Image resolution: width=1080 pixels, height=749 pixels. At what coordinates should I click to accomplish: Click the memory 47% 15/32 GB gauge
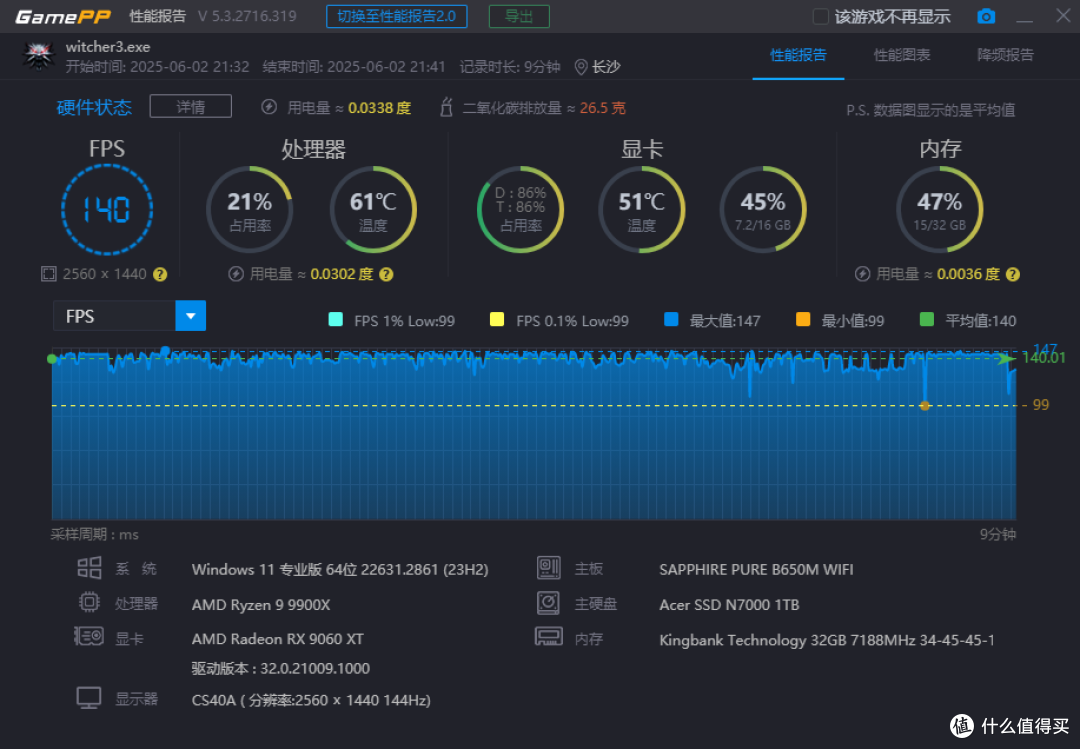(939, 209)
